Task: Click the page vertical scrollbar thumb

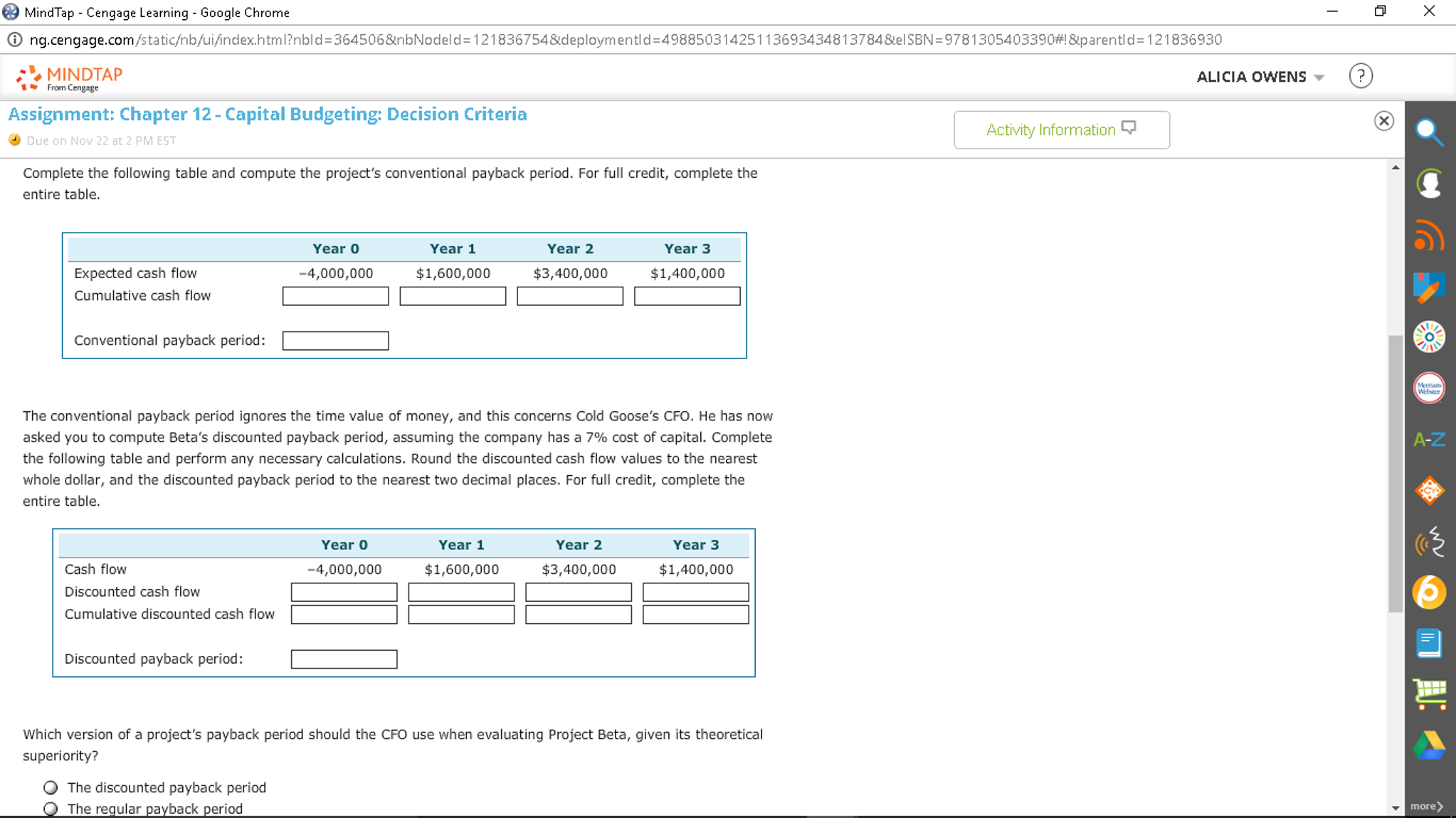Action: tap(1395, 473)
